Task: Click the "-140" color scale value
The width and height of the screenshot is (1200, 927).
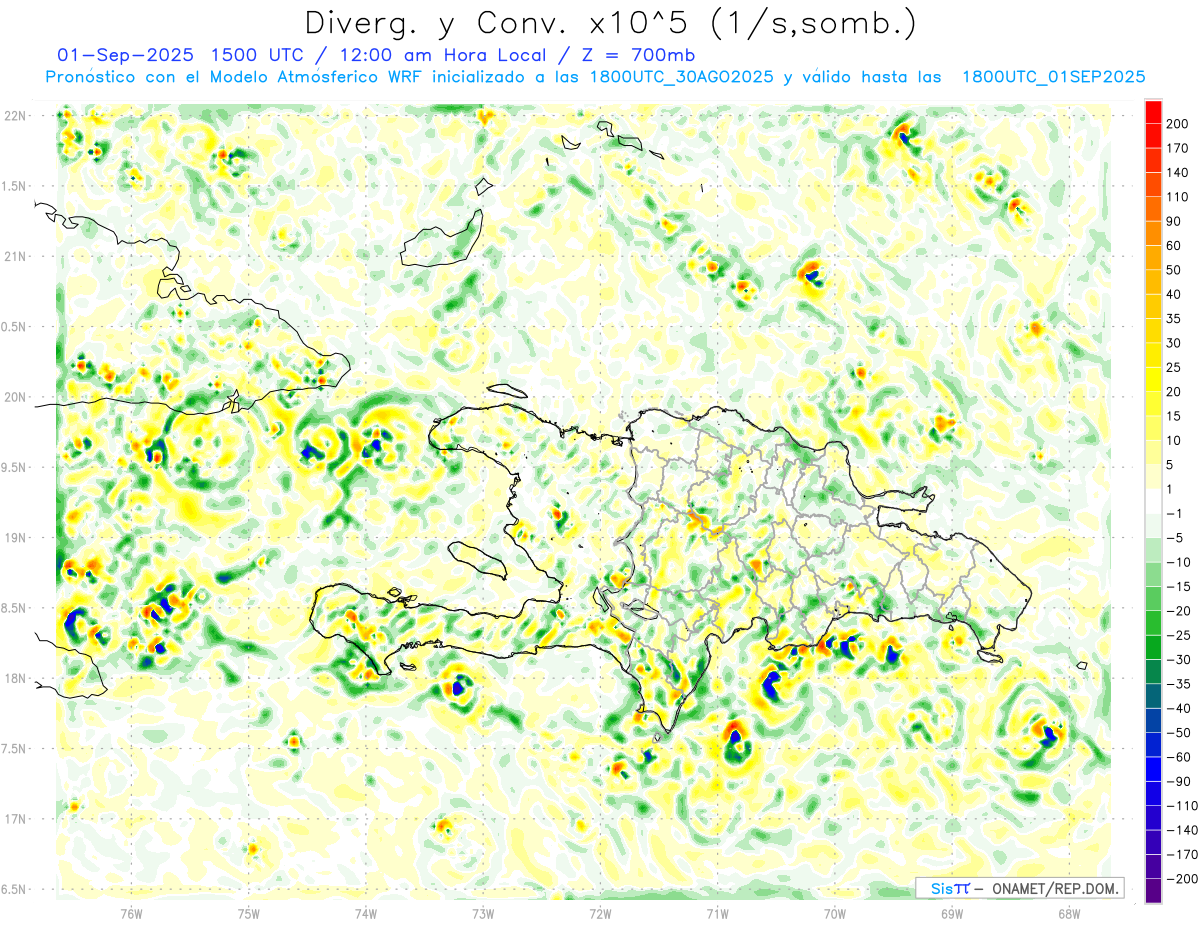Action: pyautogui.click(x=1182, y=830)
